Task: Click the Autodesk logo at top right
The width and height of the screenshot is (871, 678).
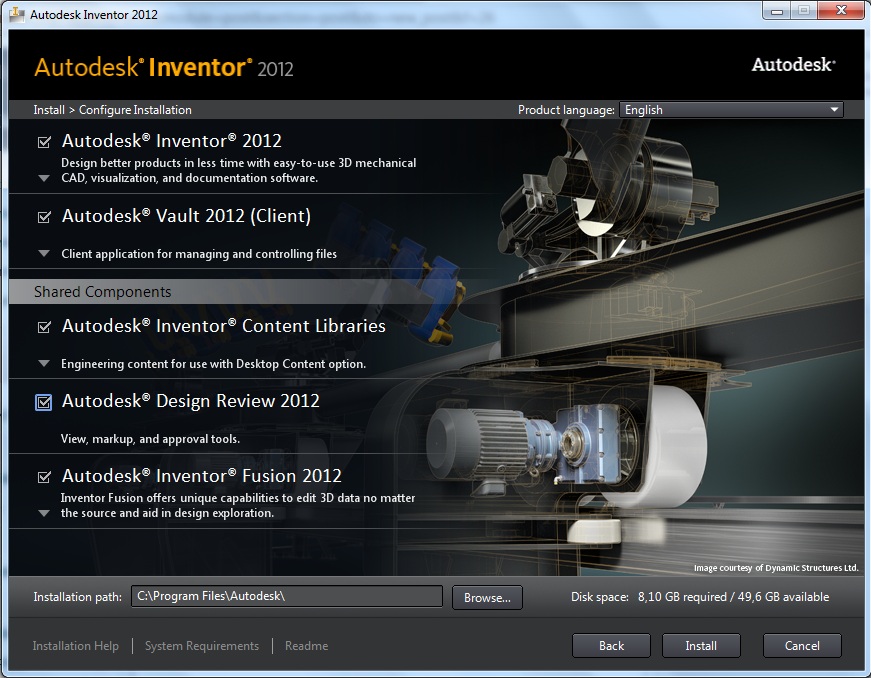Action: pos(793,65)
